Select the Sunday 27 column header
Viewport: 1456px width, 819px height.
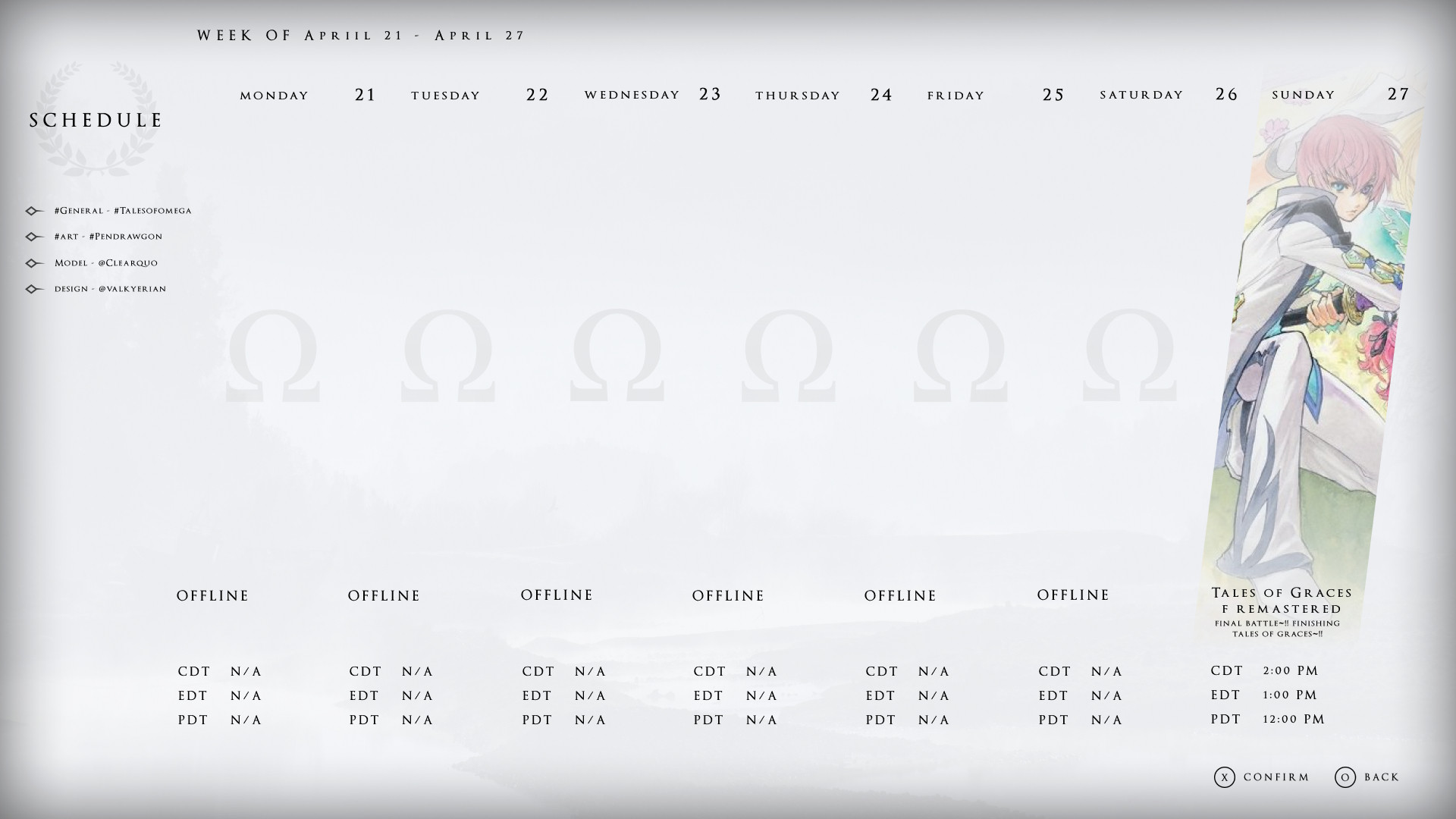(x=1341, y=95)
